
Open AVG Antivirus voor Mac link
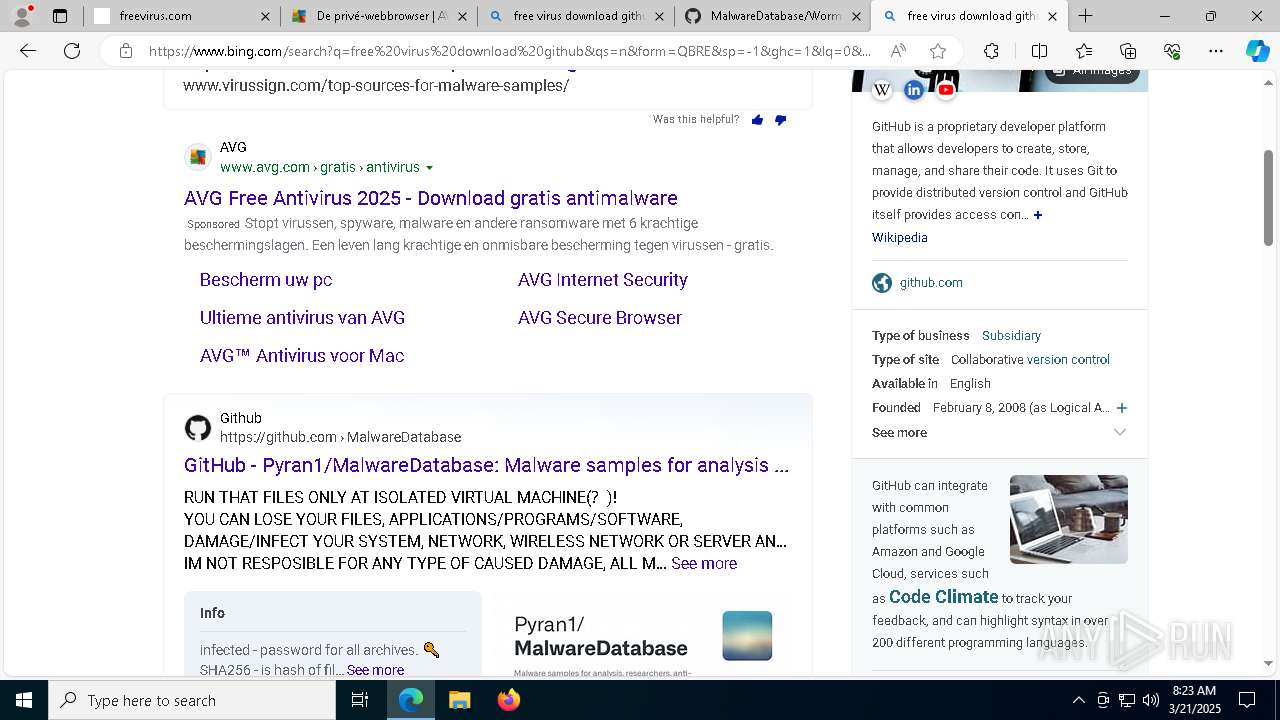(x=302, y=356)
